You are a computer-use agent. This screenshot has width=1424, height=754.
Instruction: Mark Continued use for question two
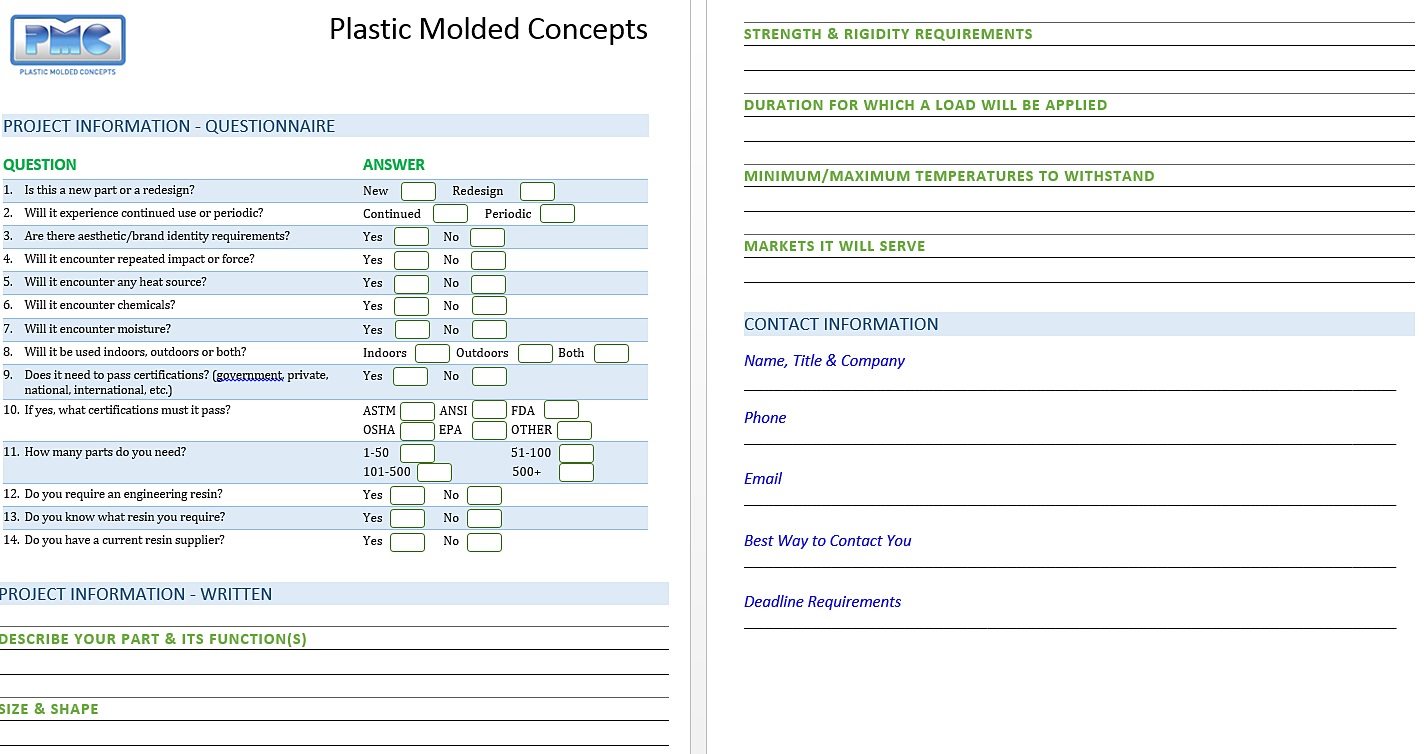[449, 213]
